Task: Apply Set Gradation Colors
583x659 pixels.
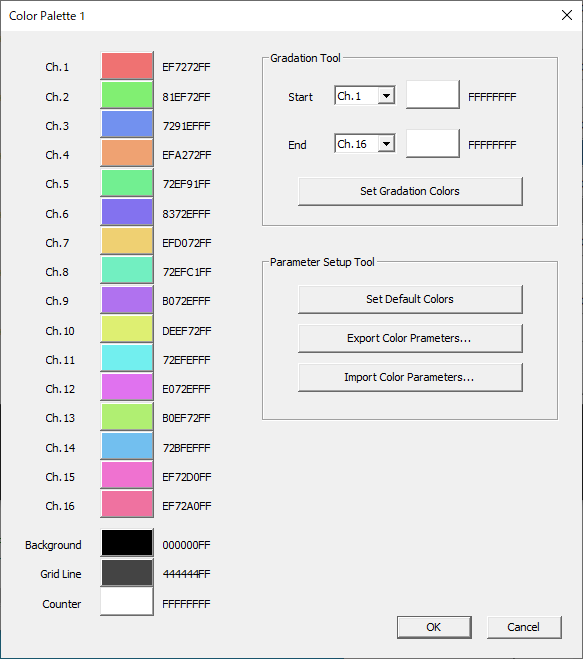Action: pyautogui.click(x=410, y=191)
